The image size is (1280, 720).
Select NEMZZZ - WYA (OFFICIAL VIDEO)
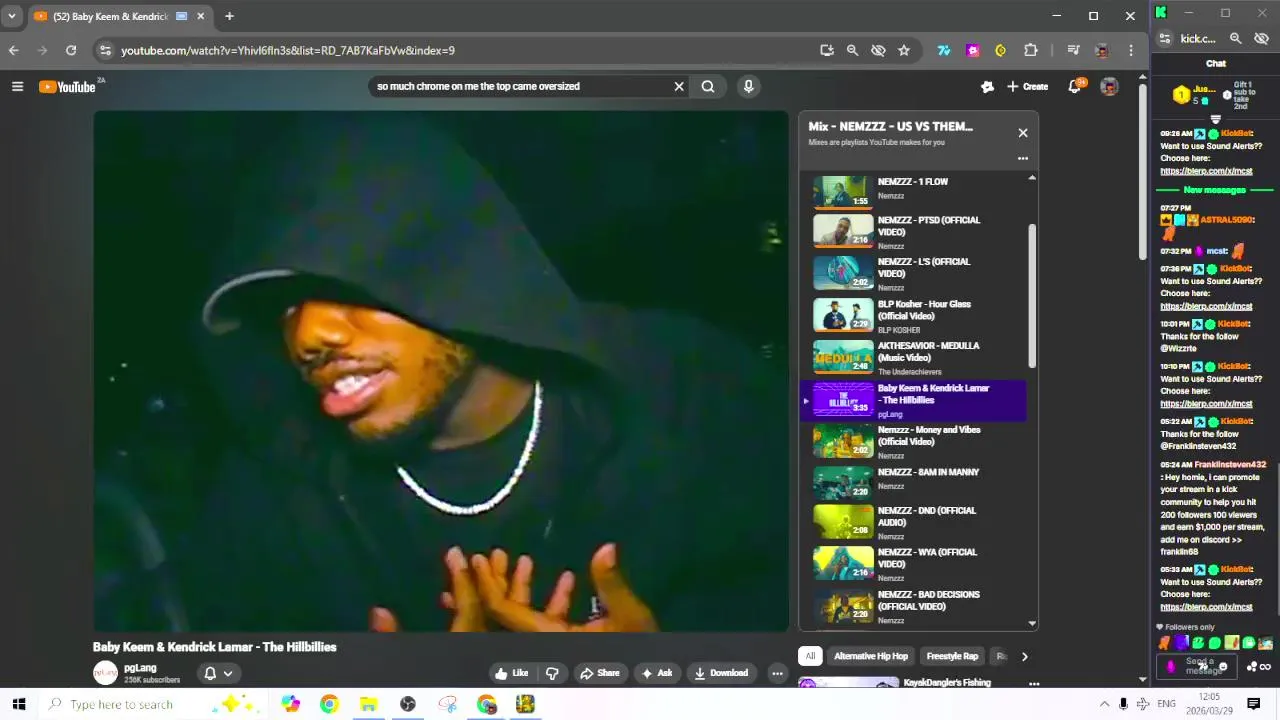(x=913, y=564)
